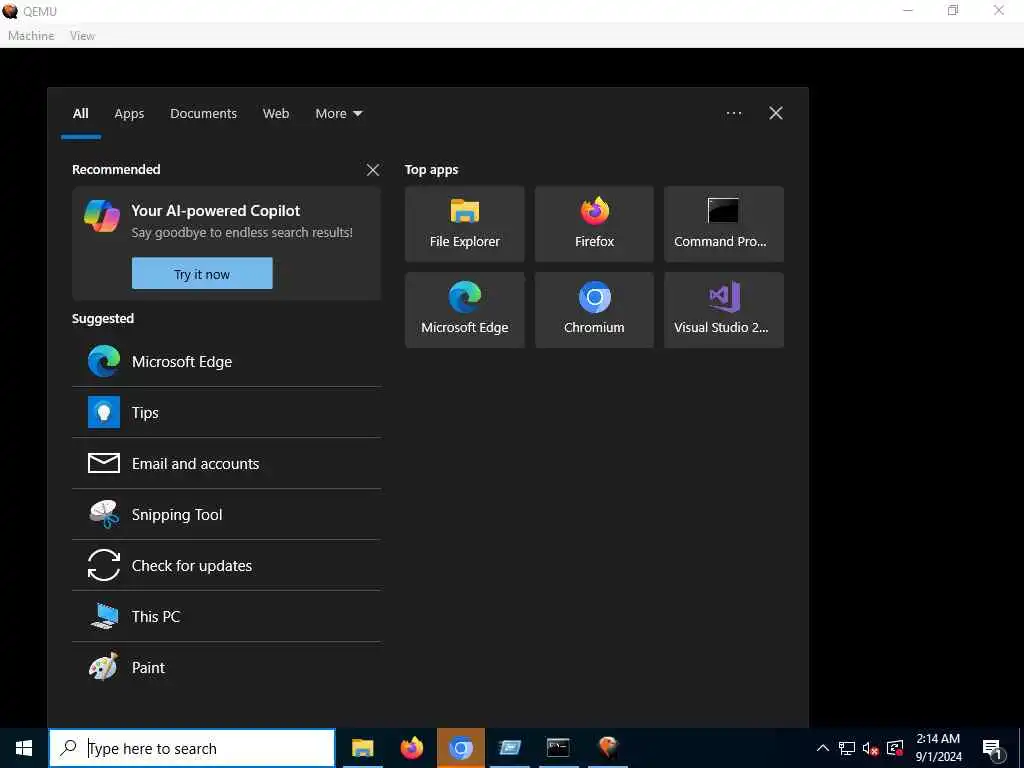
Task: Open Command Prompt taskbar icon
Action: coord(558,748)
